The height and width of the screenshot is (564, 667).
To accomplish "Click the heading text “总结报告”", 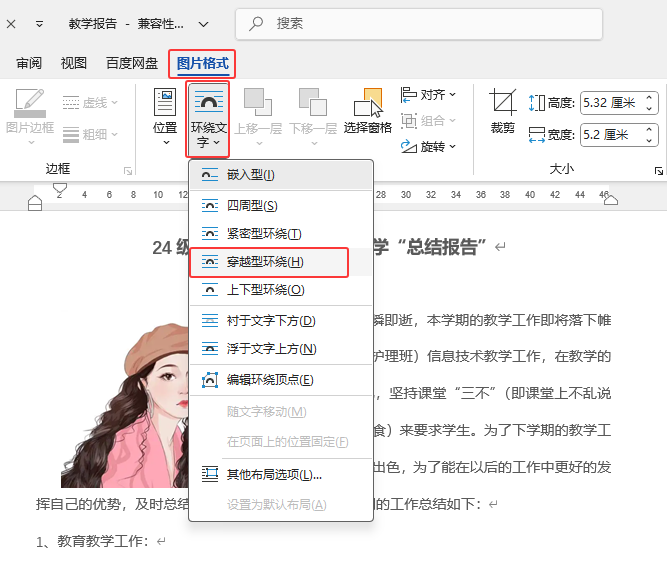I will pos(441,247).
